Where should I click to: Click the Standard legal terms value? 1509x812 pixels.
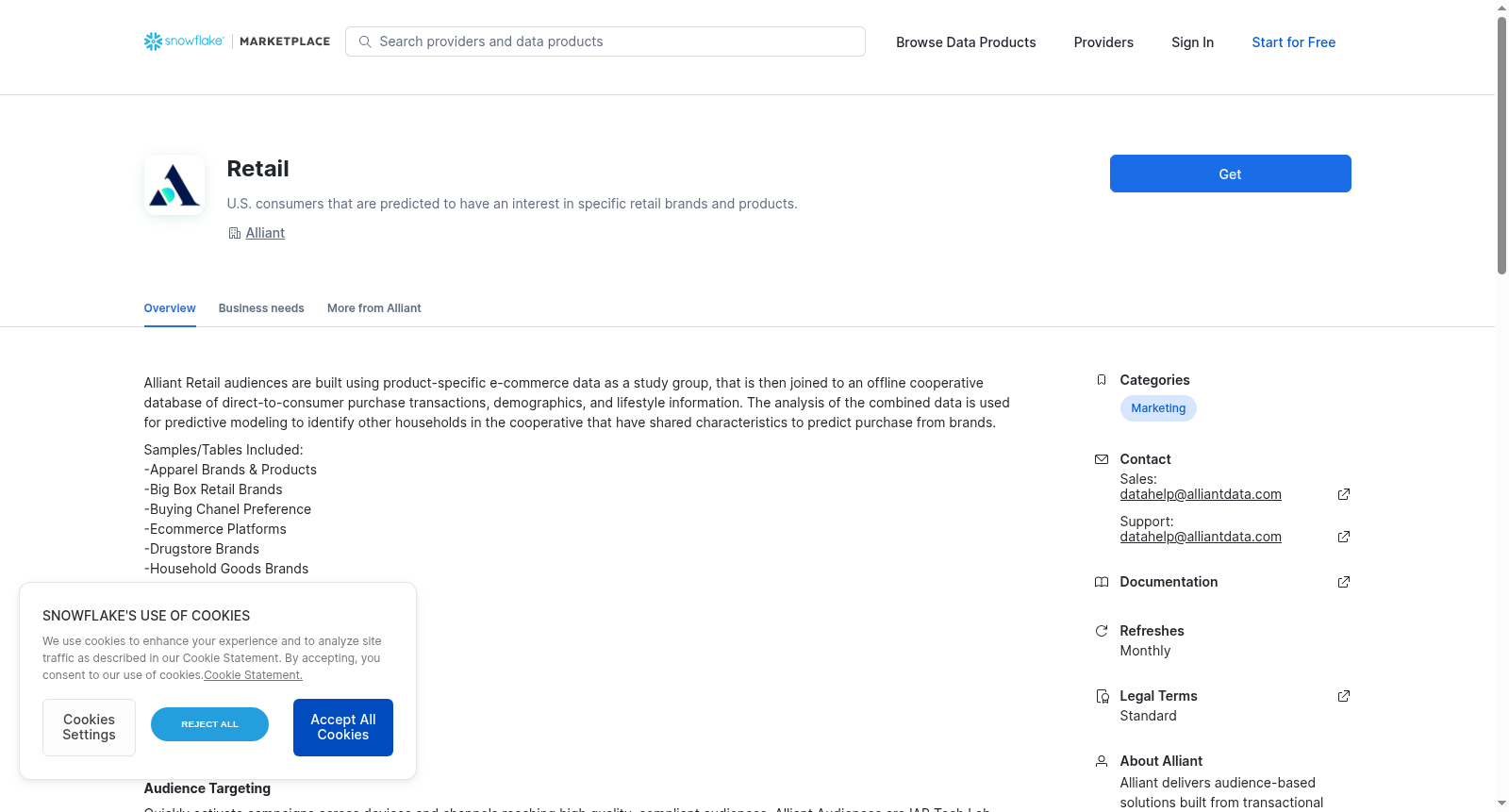pos(1148,716)
